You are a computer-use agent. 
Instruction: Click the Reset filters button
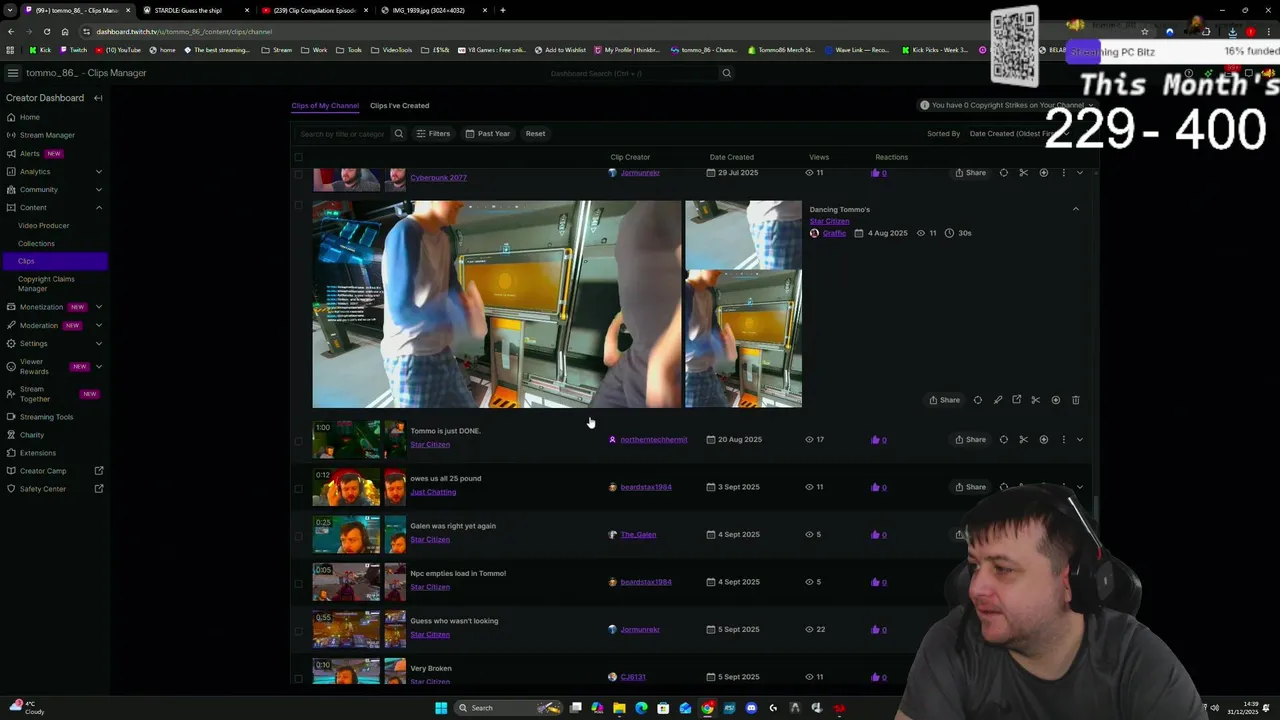click(535, 134)
